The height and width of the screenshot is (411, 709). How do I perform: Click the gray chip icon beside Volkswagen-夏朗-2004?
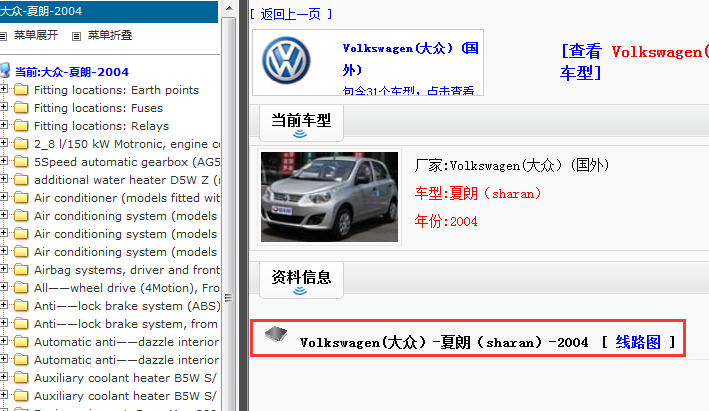coord(276,334)
